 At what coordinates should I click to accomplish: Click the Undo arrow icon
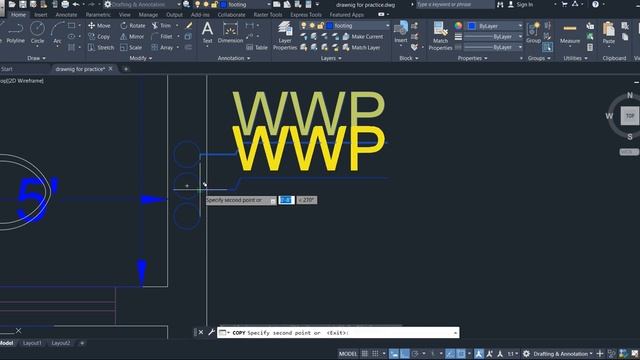76,4
